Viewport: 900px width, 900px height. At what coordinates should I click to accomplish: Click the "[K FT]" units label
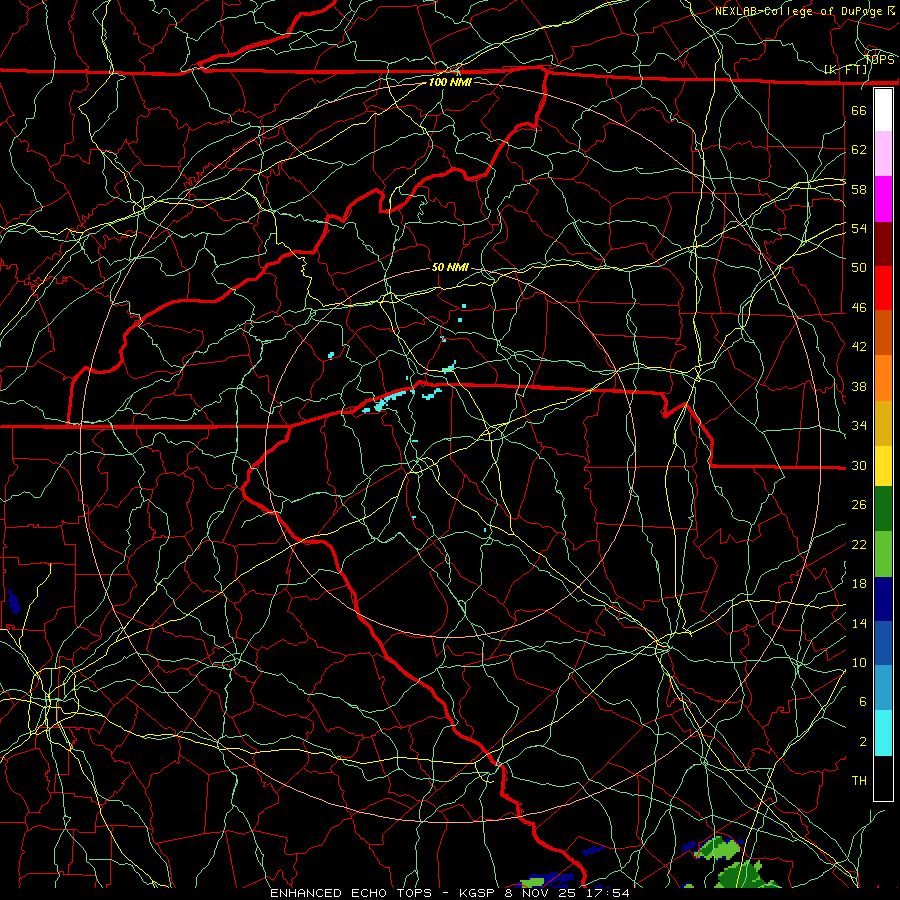click(x=845, y=69)
